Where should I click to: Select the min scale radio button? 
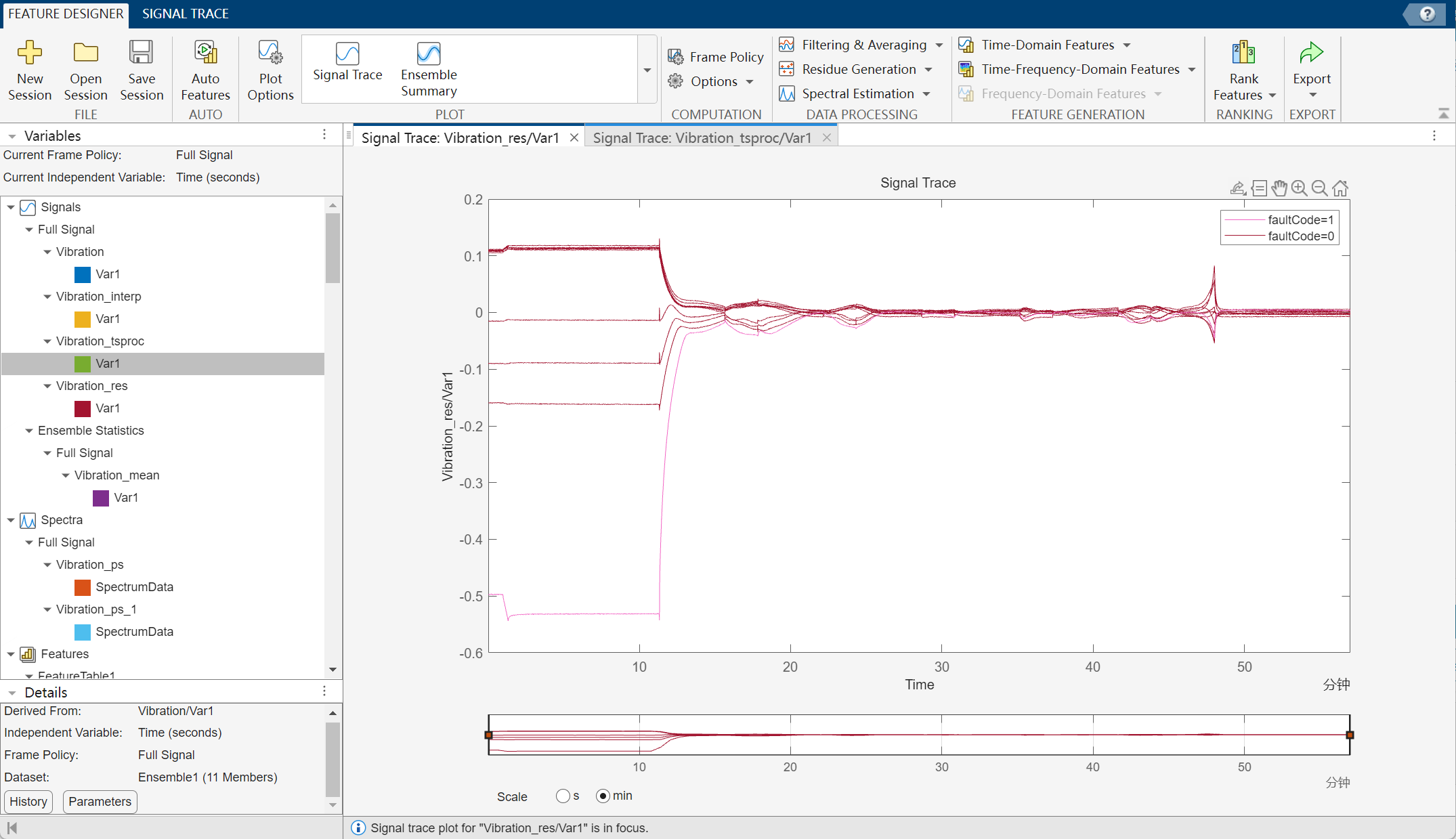coord(603,796)
